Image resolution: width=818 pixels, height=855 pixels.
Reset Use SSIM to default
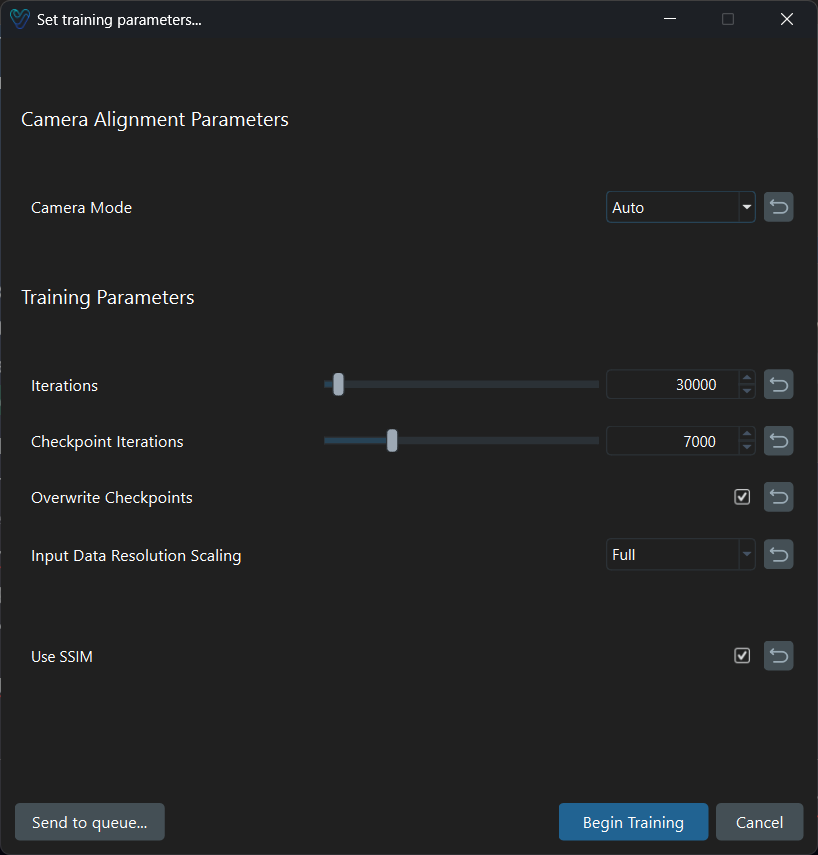pyautogui.click(x=778, y=656)
